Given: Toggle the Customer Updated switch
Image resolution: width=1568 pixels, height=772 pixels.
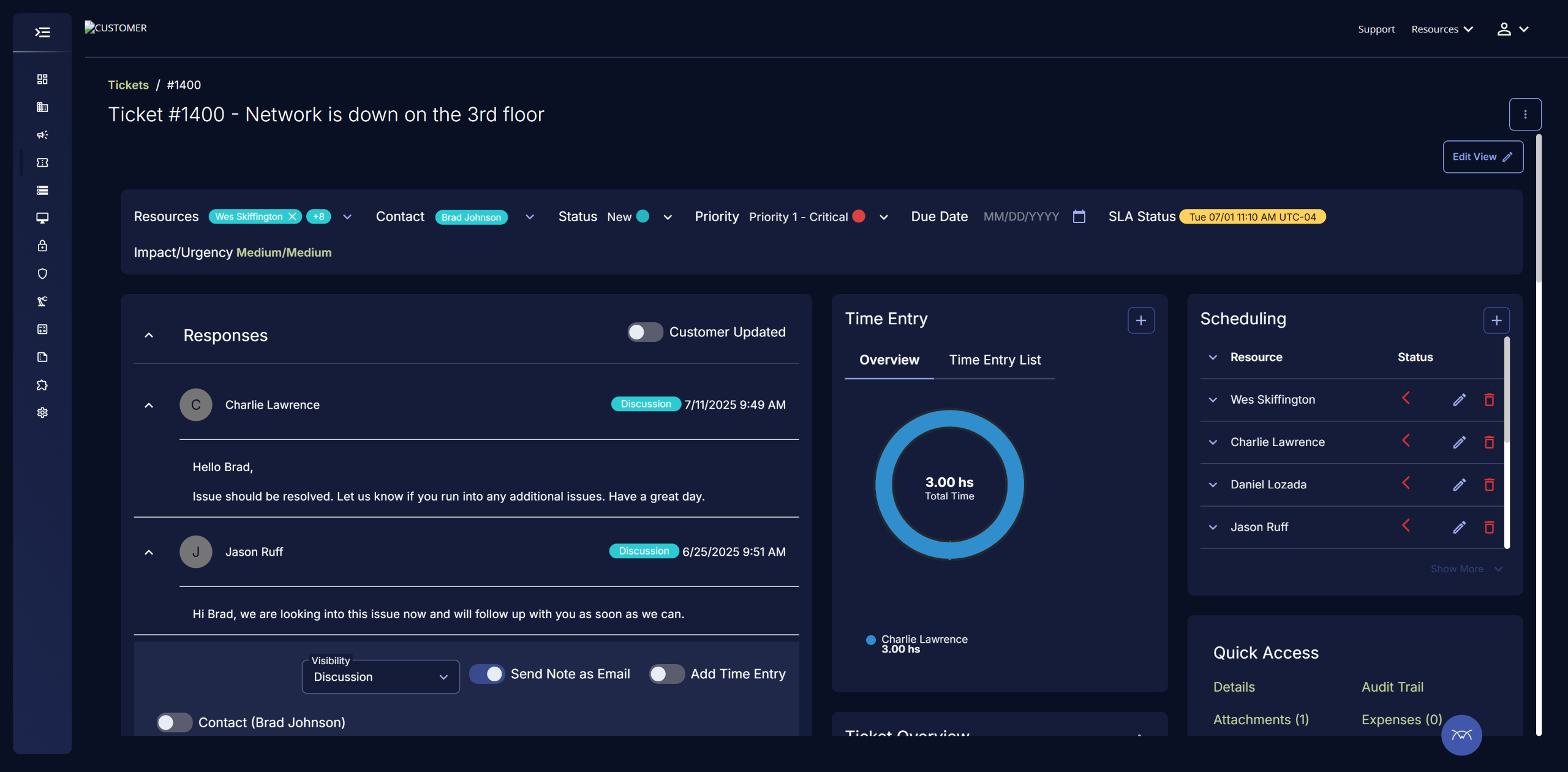Looking at the screenshot, I should point(644,332).
